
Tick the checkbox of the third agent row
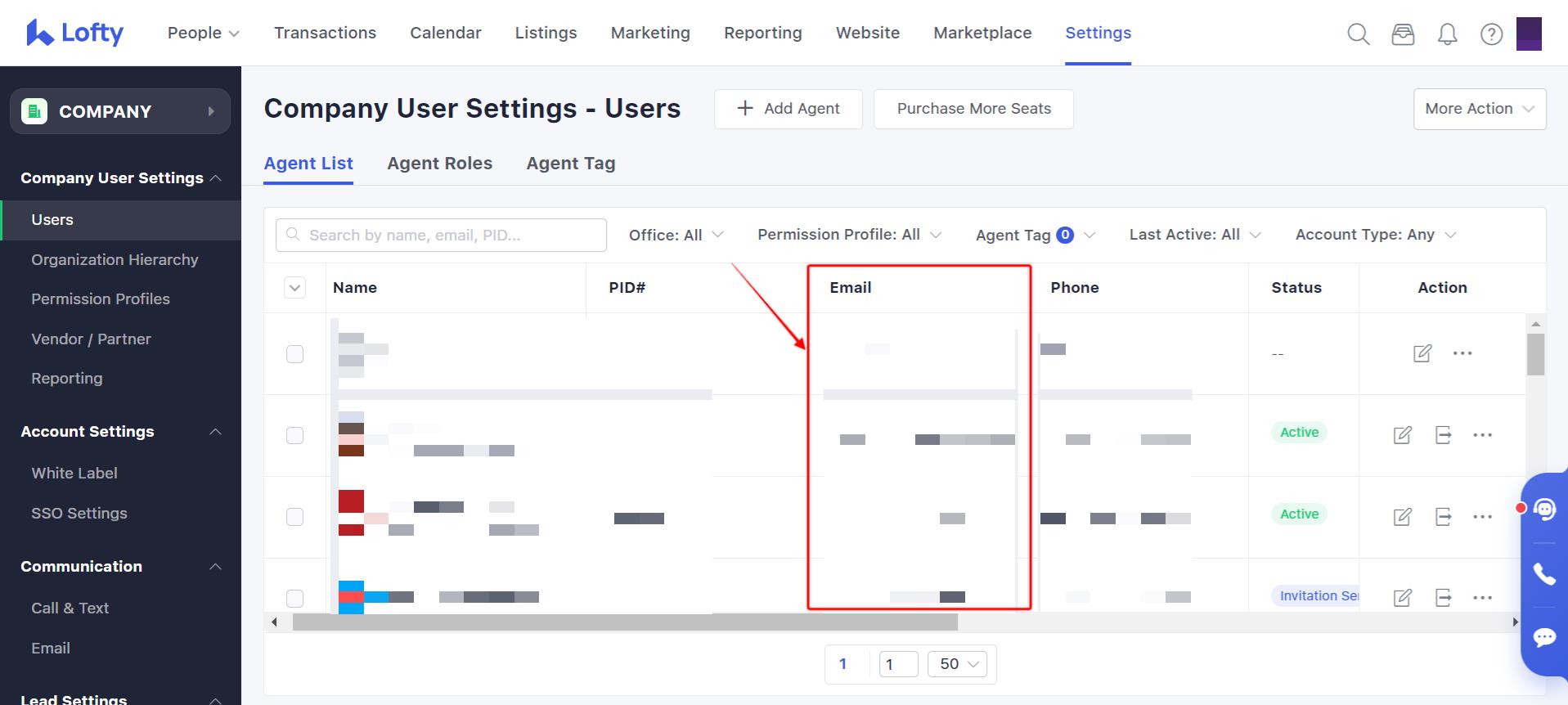pyautogui.click(x=295, y=517)
